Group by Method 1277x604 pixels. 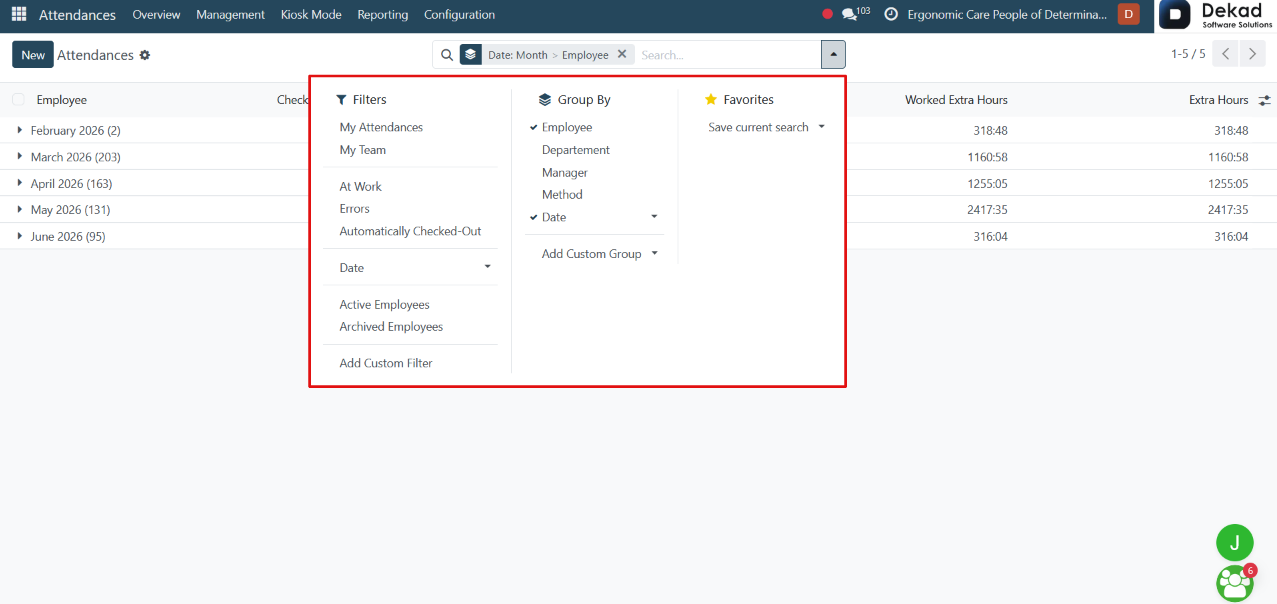click(x=562, y=195)
